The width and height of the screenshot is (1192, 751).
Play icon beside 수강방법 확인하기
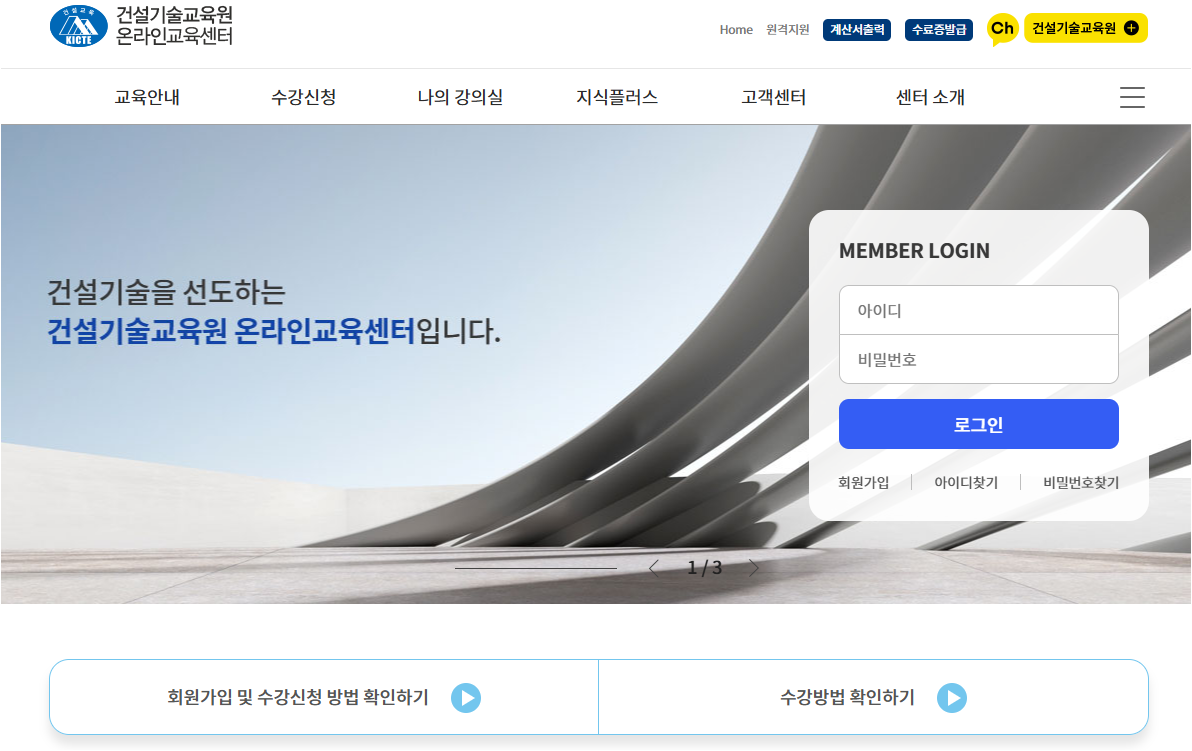952,698
